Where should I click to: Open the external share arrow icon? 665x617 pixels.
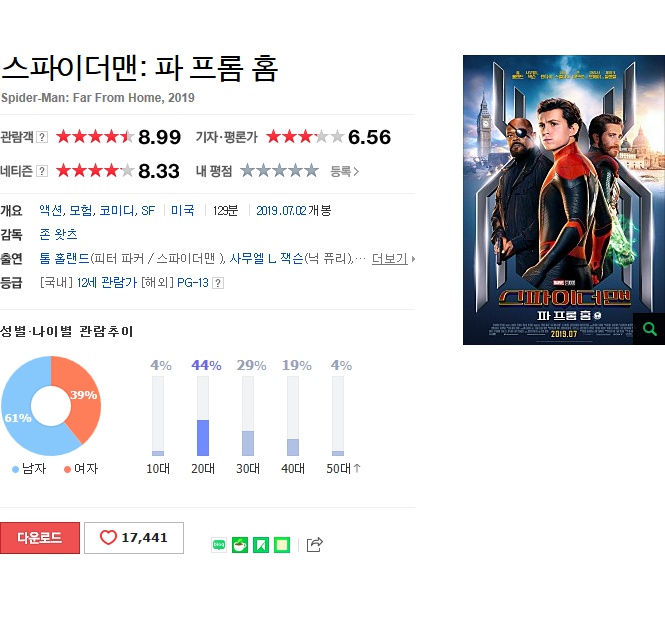coord(314,544)
